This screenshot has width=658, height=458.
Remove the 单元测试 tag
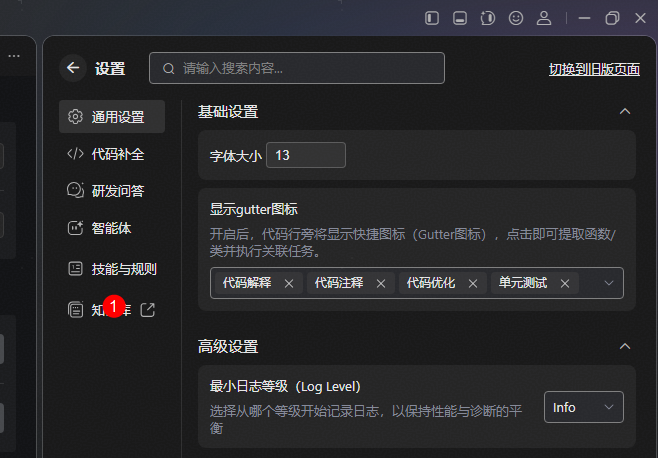click(565, 284)
